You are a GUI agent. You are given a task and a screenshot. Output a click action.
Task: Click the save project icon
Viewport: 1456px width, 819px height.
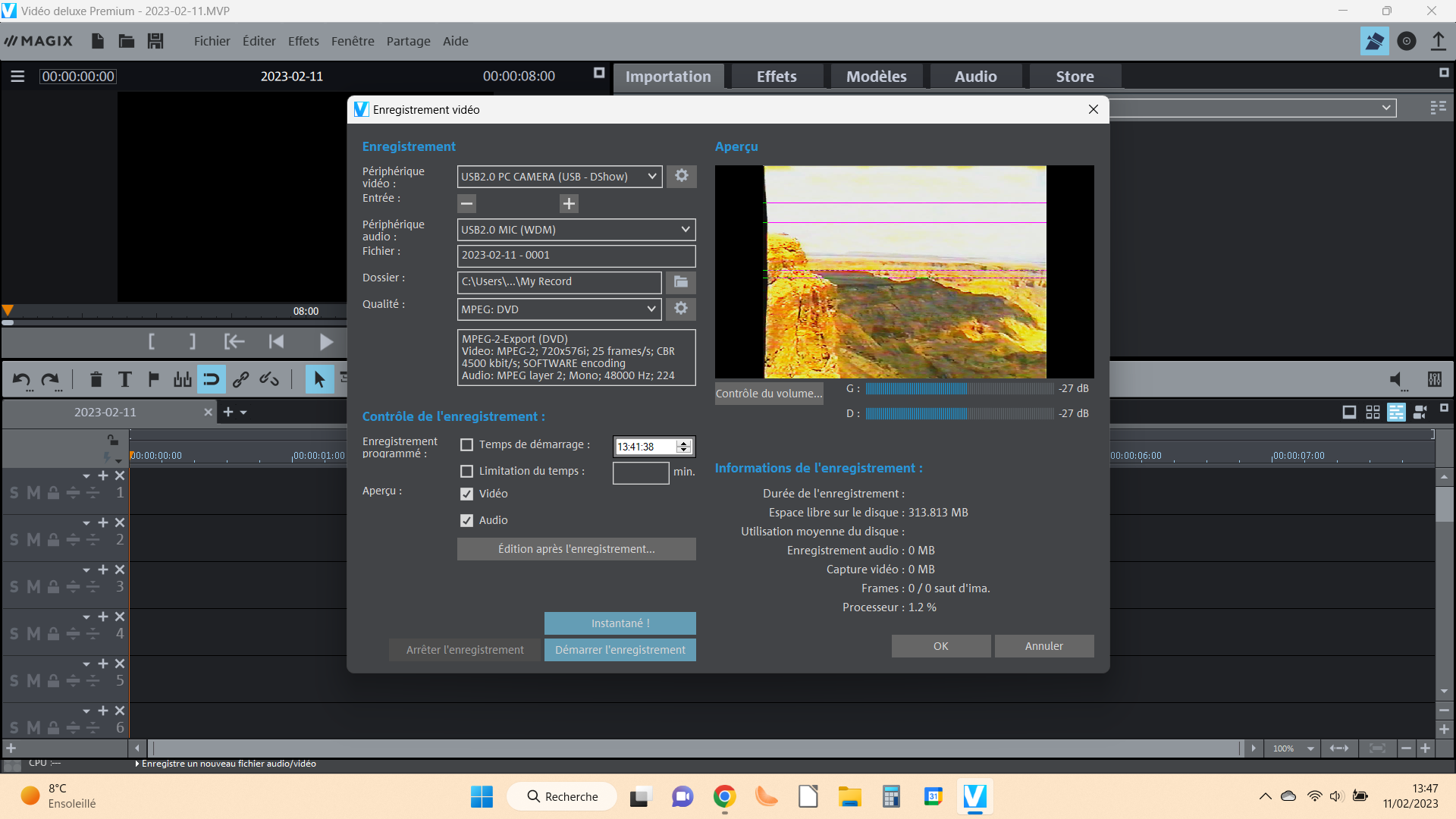[x=155, y=41]
